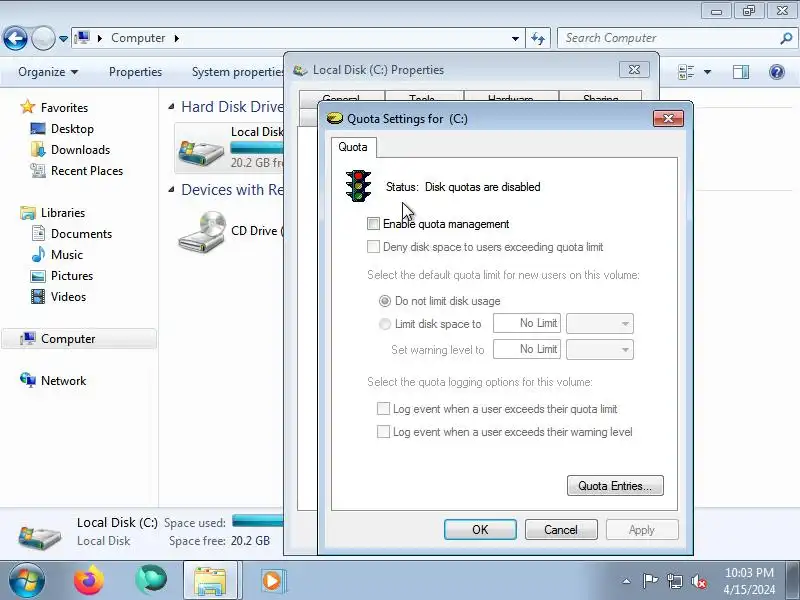Screen dimensions: 800x600
Task: Enable quota management checkbox
Action: click(373, 223)
